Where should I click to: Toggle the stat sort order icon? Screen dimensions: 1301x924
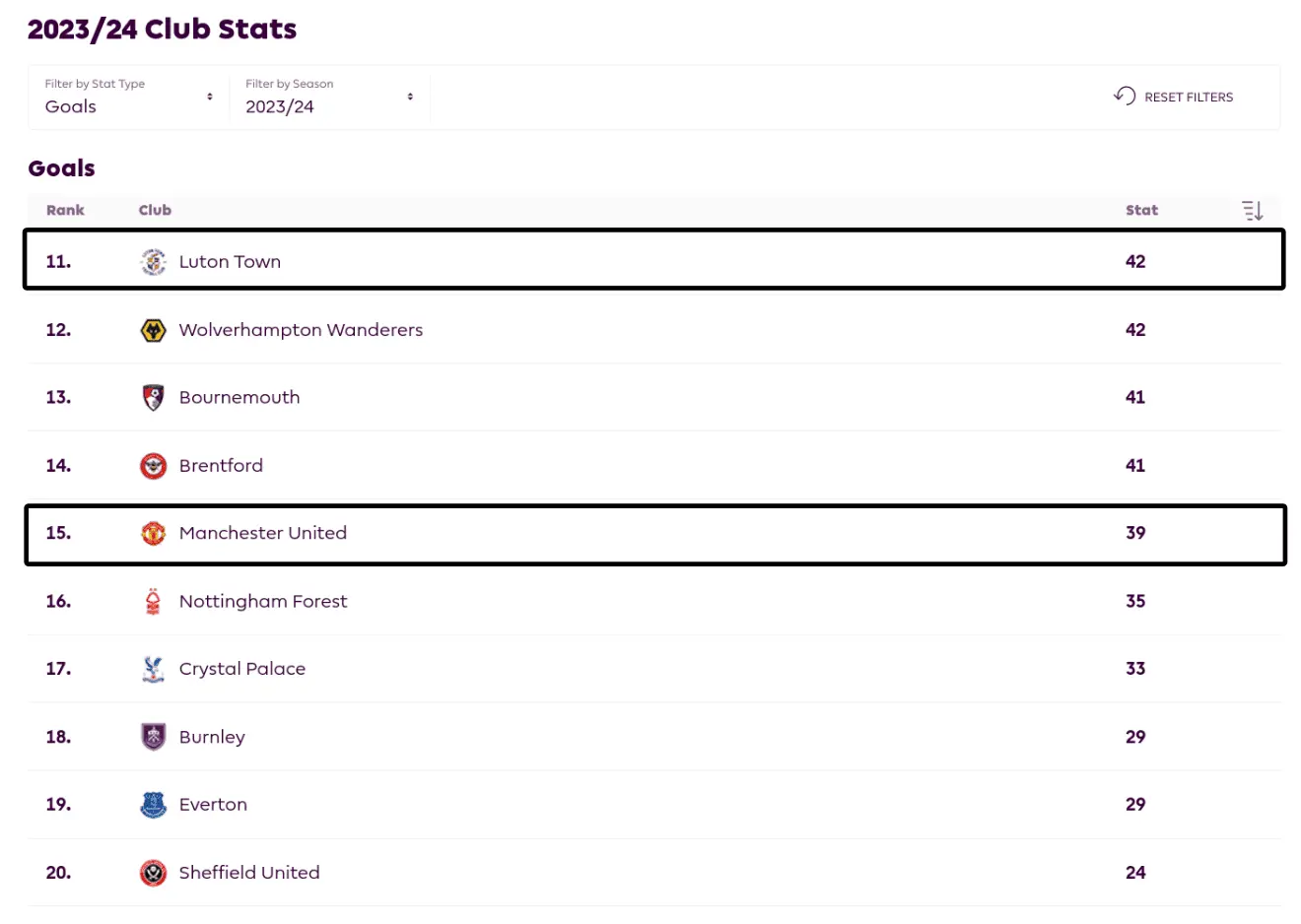coord(1252,210)
